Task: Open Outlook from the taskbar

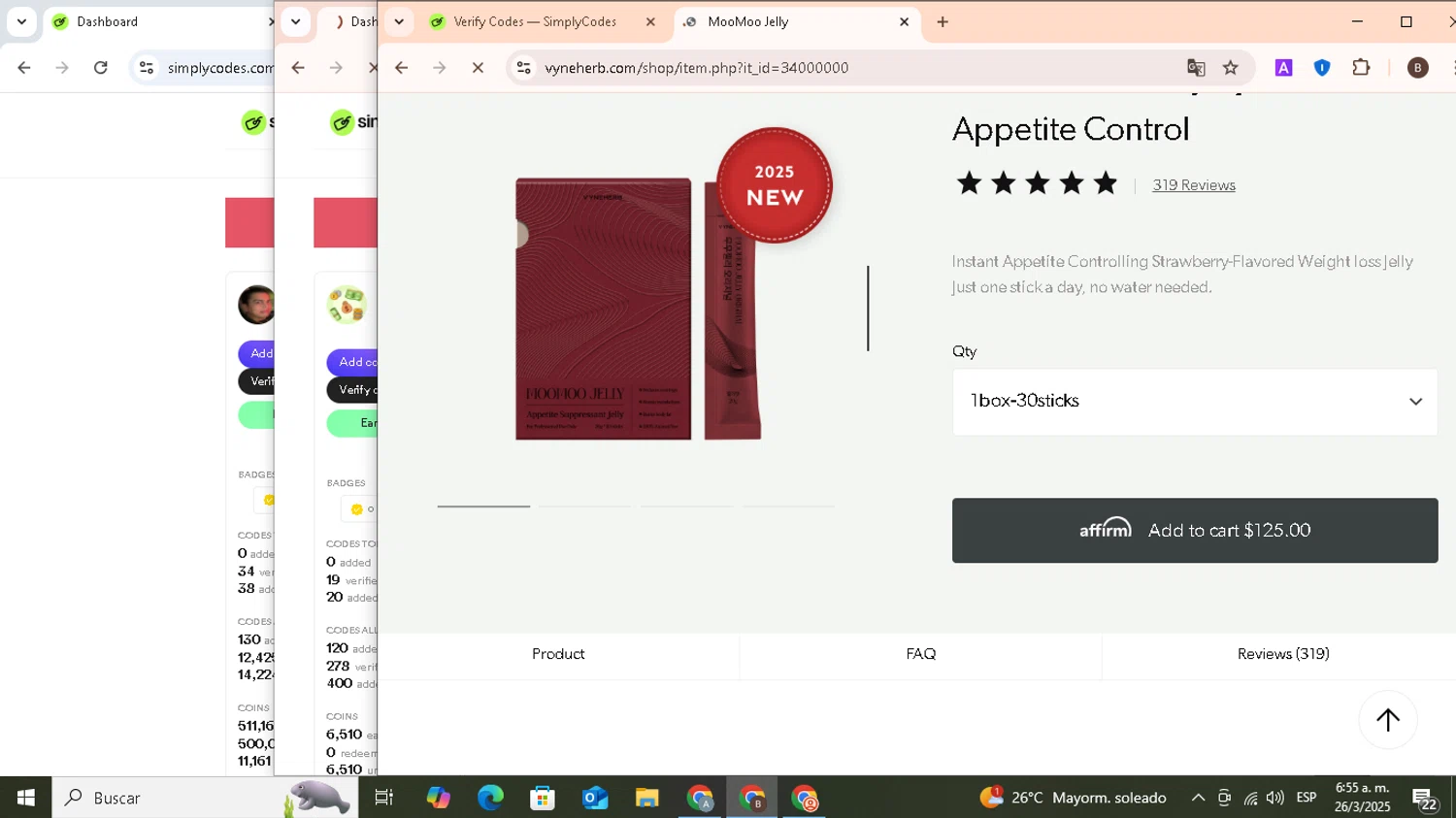Action: [x=595, y=798]
